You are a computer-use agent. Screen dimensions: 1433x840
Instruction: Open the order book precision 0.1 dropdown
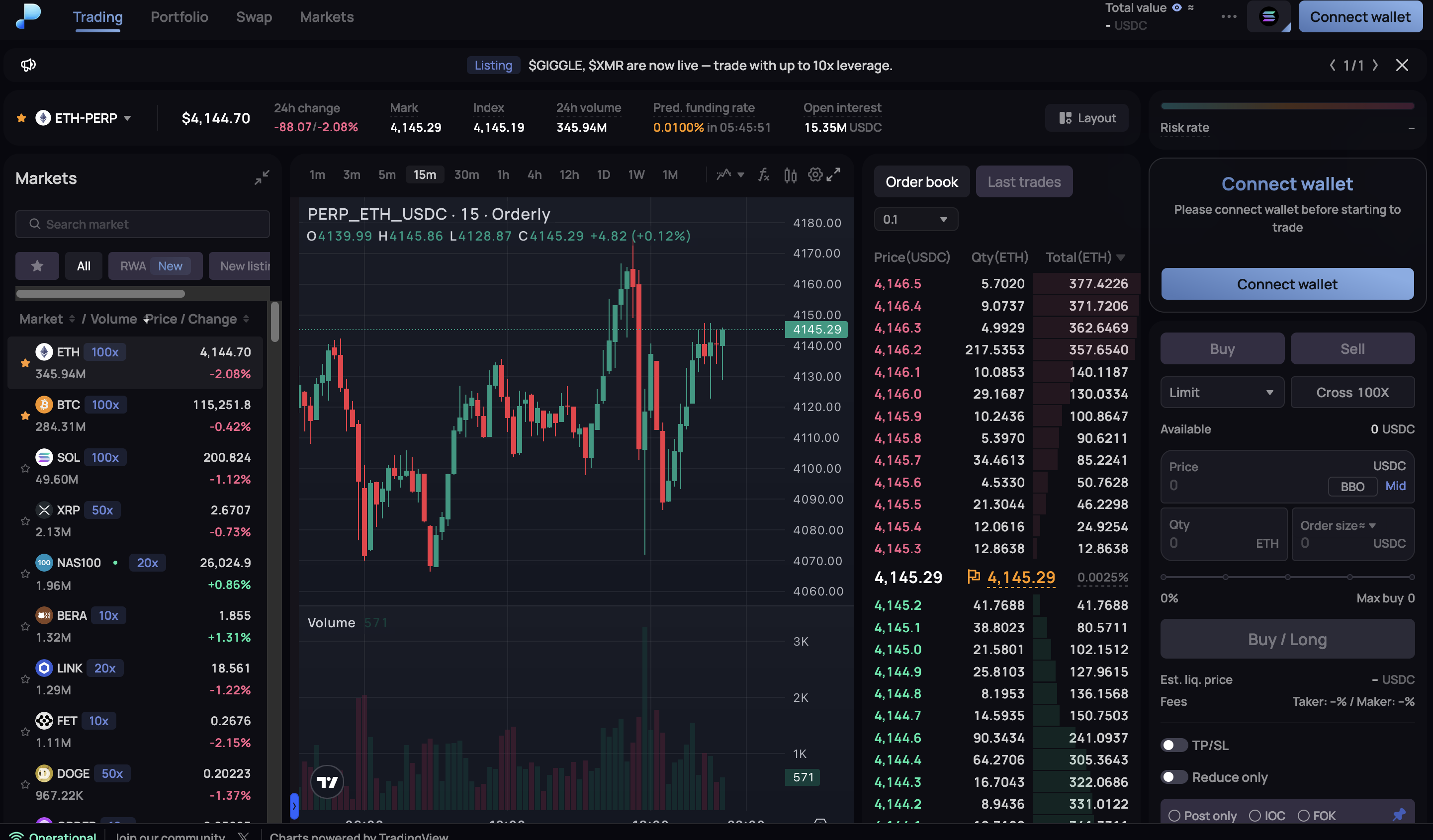(x=915, y=219)
